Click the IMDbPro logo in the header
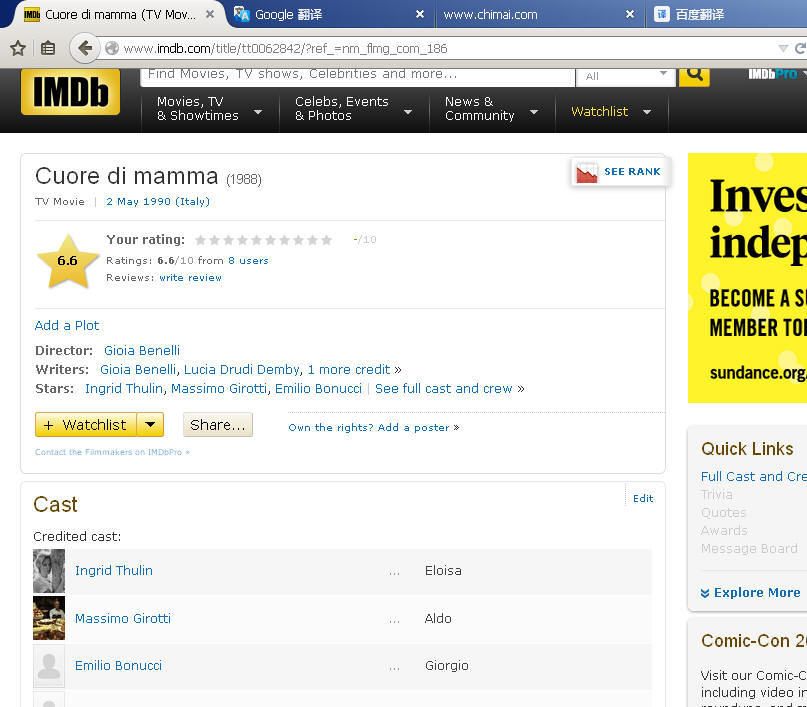 (x=773, y=74)
